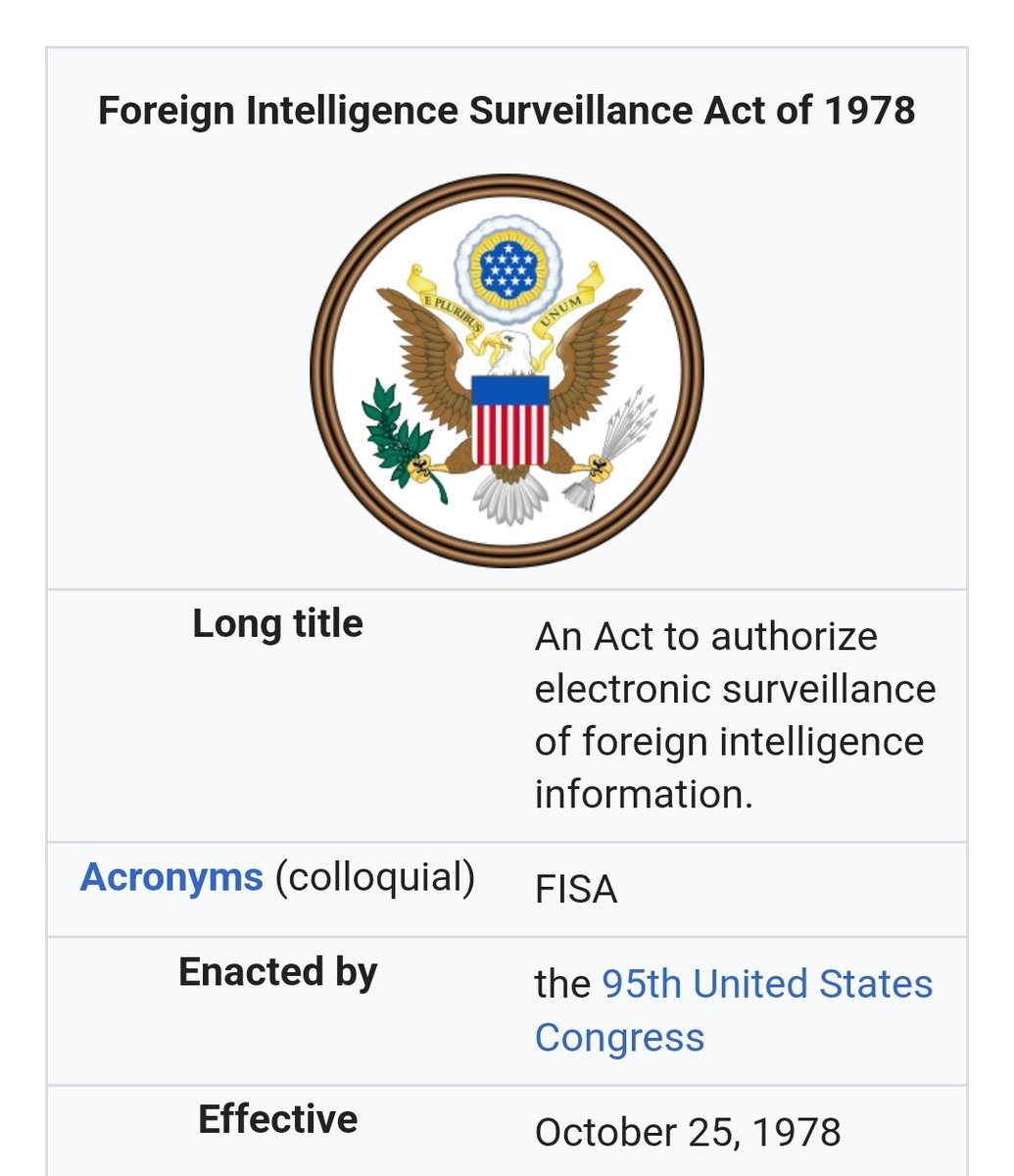Click the Foreign Intelligence Surveillance Act title
1014x1176 pixels.
point(507,110)
